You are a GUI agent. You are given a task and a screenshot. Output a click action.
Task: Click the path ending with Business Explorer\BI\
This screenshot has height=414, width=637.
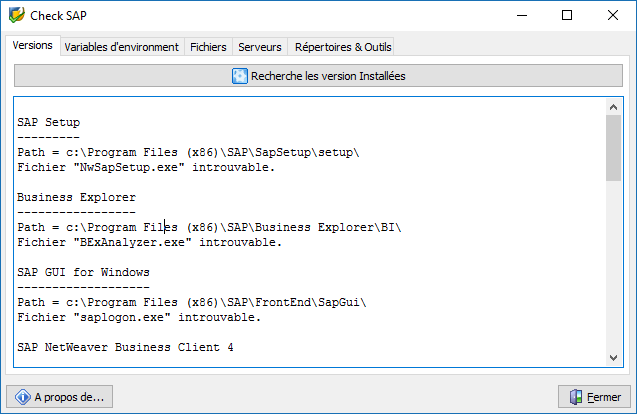coord(209,227)
